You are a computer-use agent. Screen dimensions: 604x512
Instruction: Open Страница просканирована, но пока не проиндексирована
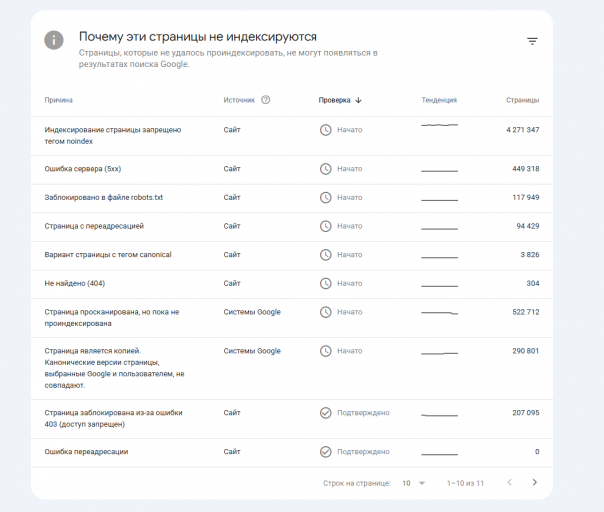(292, 318)
